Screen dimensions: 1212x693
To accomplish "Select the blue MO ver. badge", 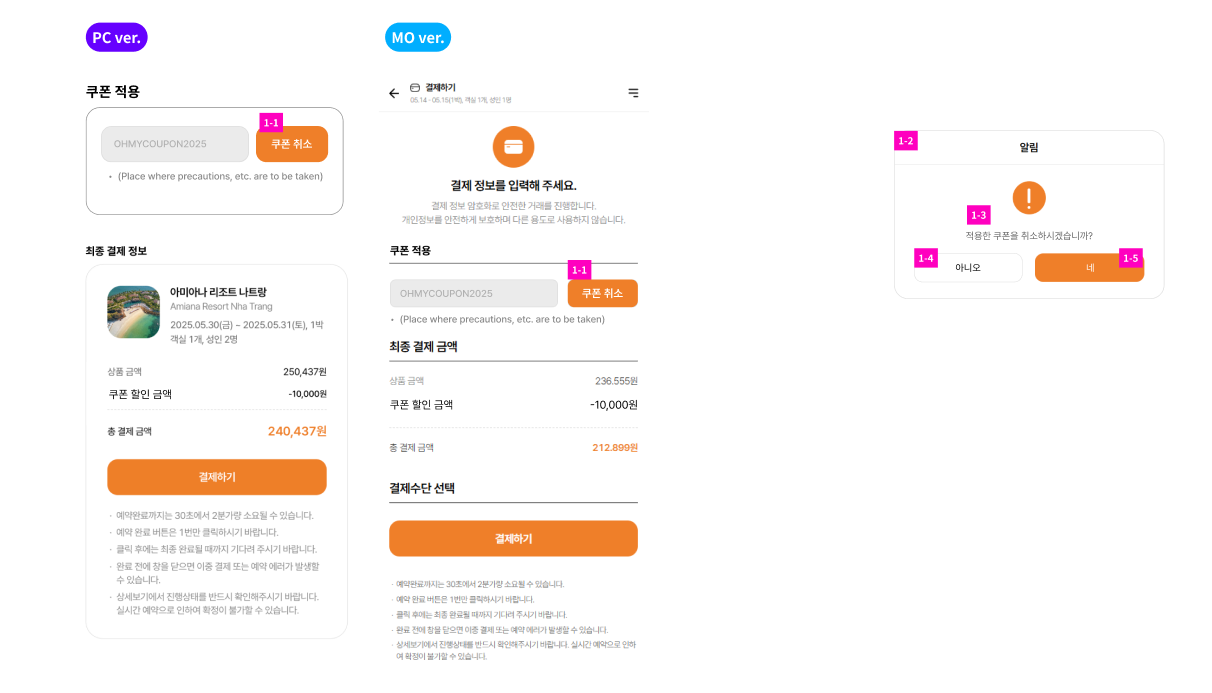I will pyautogui.click(x=418, y=38).
